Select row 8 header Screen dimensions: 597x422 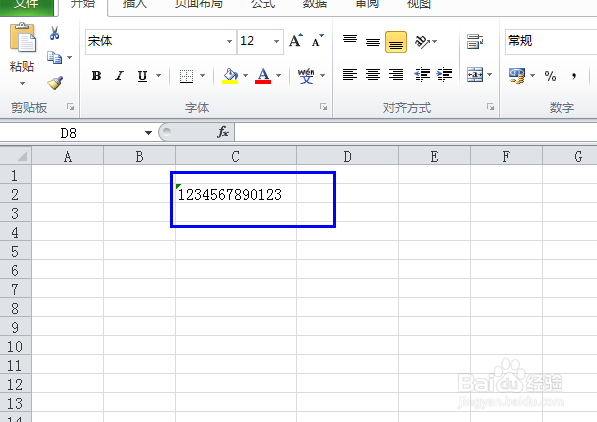click(15, 308)
